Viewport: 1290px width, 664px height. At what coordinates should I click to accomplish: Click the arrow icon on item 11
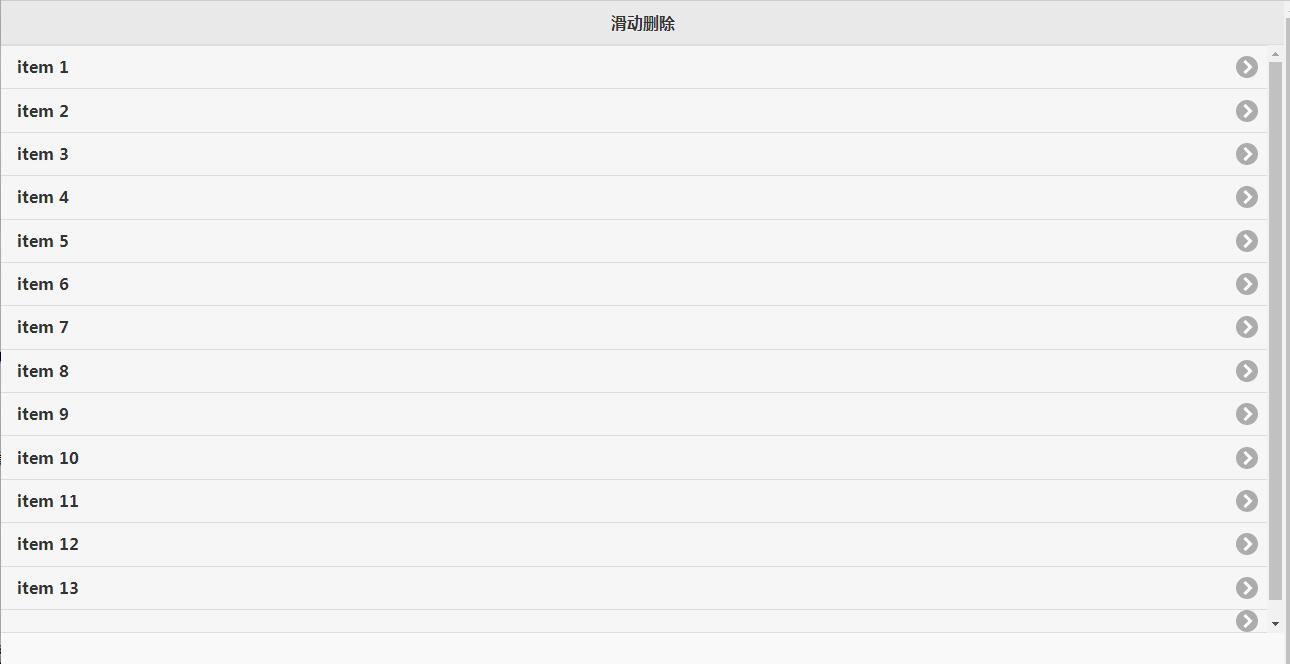(x=1246, y=501)
